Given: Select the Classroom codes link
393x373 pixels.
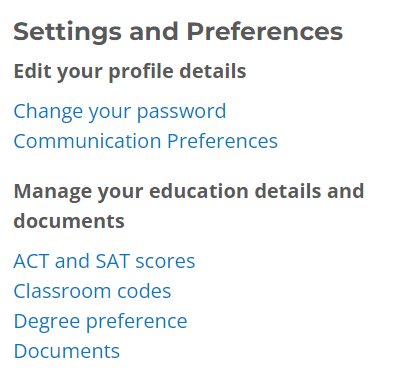Looking at the screenshot, I should (x=92, y=291).
